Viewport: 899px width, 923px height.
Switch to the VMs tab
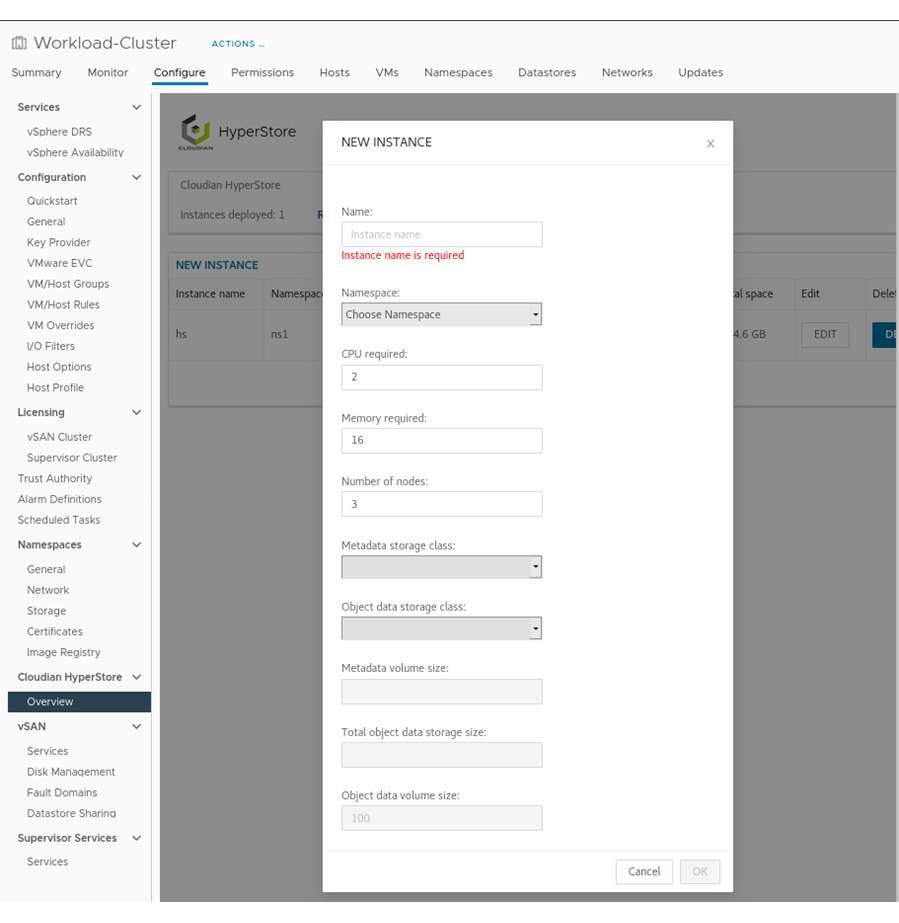(387, 72)
